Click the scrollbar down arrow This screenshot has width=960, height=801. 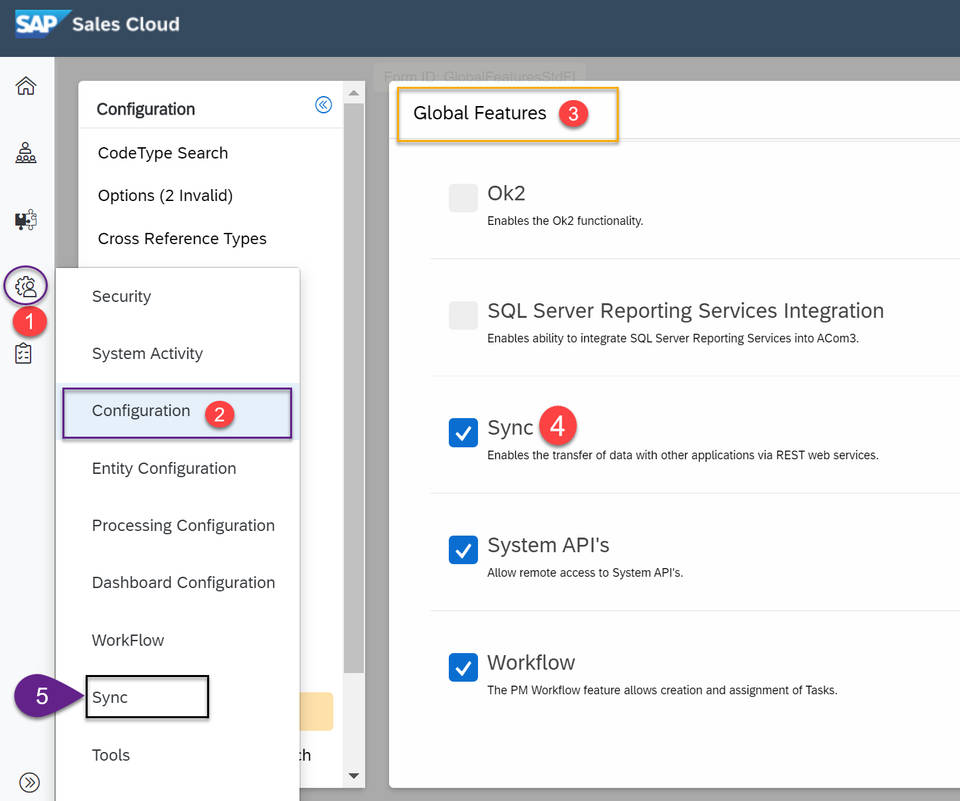[353, 775]
